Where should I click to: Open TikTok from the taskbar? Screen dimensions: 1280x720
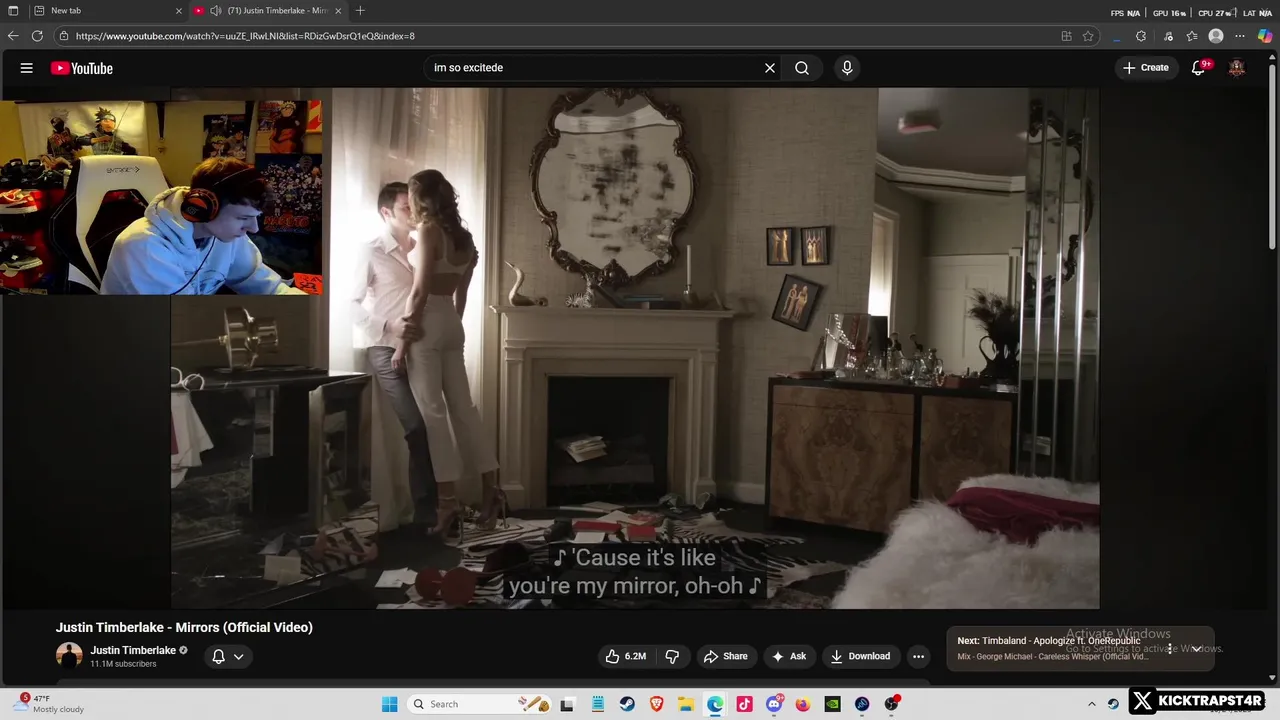point(744,704)
